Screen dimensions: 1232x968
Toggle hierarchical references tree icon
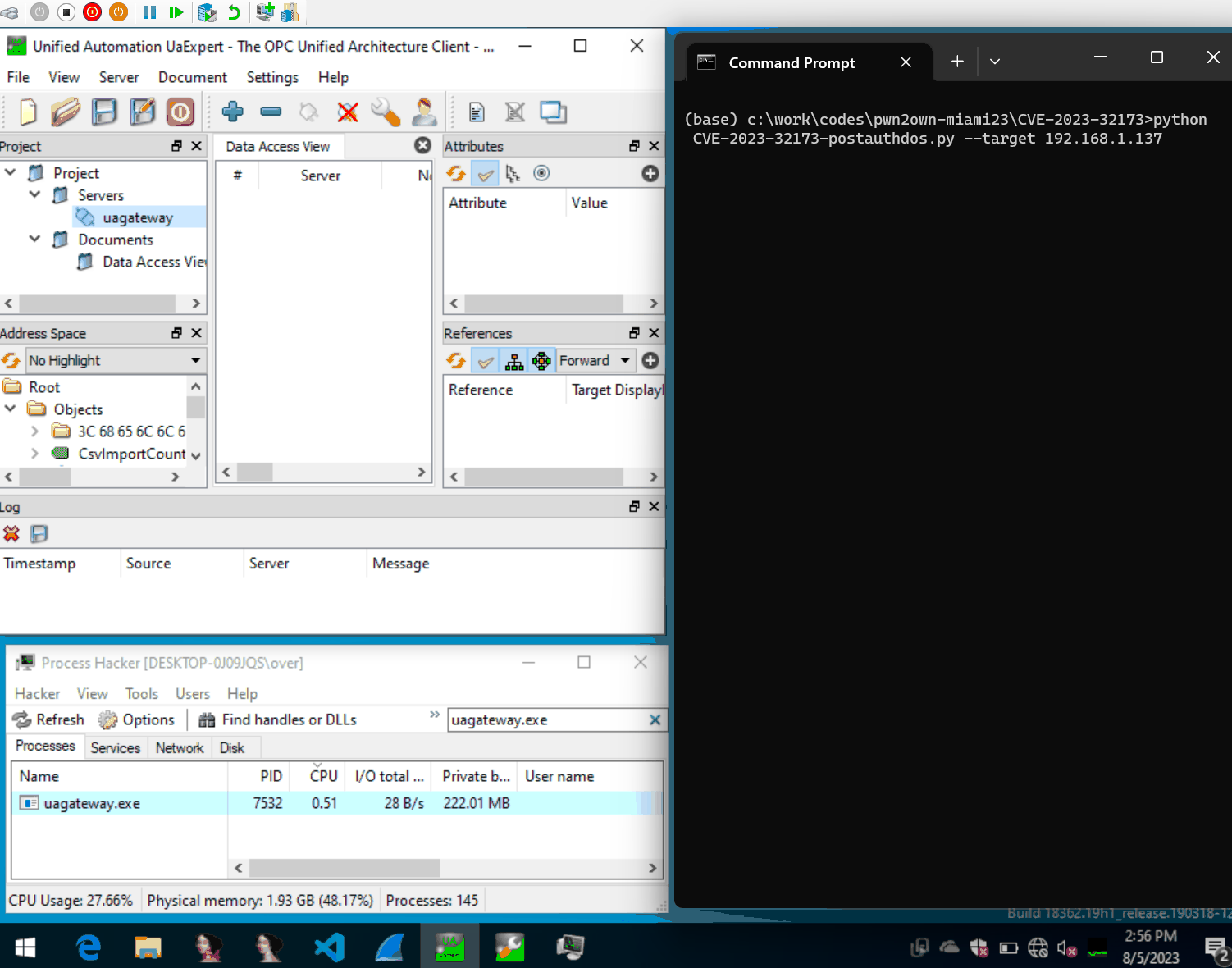tap(514, 360)
